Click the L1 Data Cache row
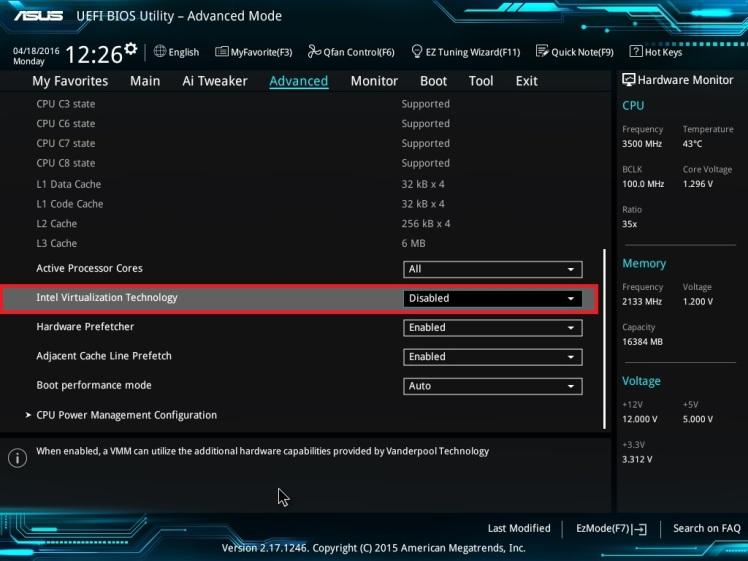Viewport: 748px width, 561px height. [x=243, y=184]
